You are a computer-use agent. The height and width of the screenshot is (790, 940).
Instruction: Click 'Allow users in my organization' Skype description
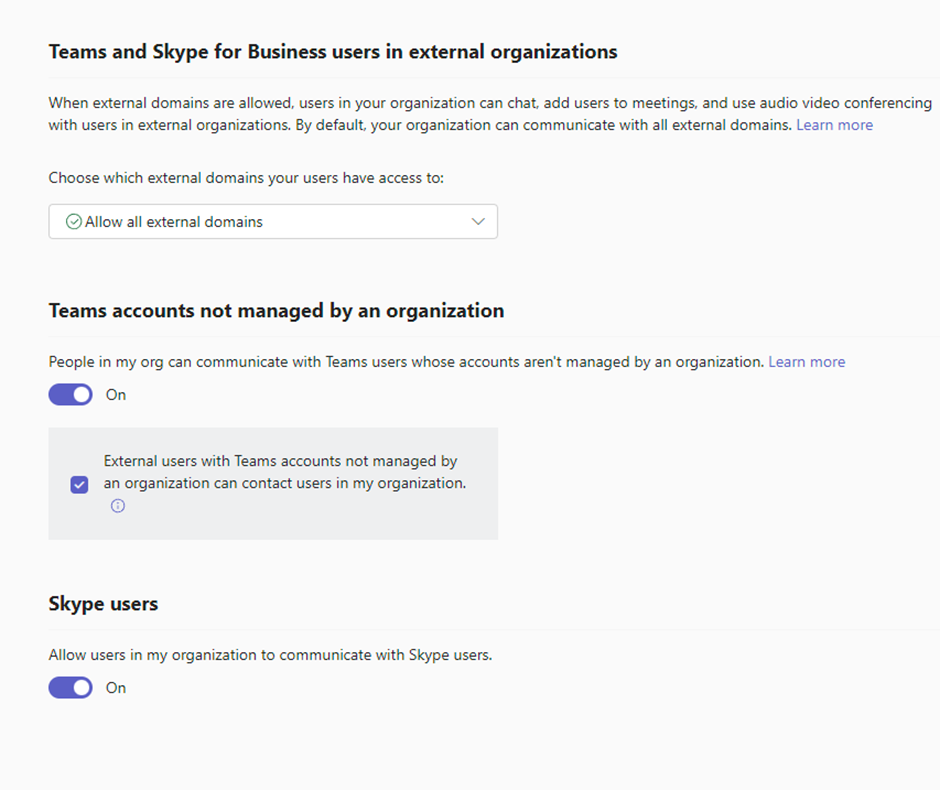270,655
